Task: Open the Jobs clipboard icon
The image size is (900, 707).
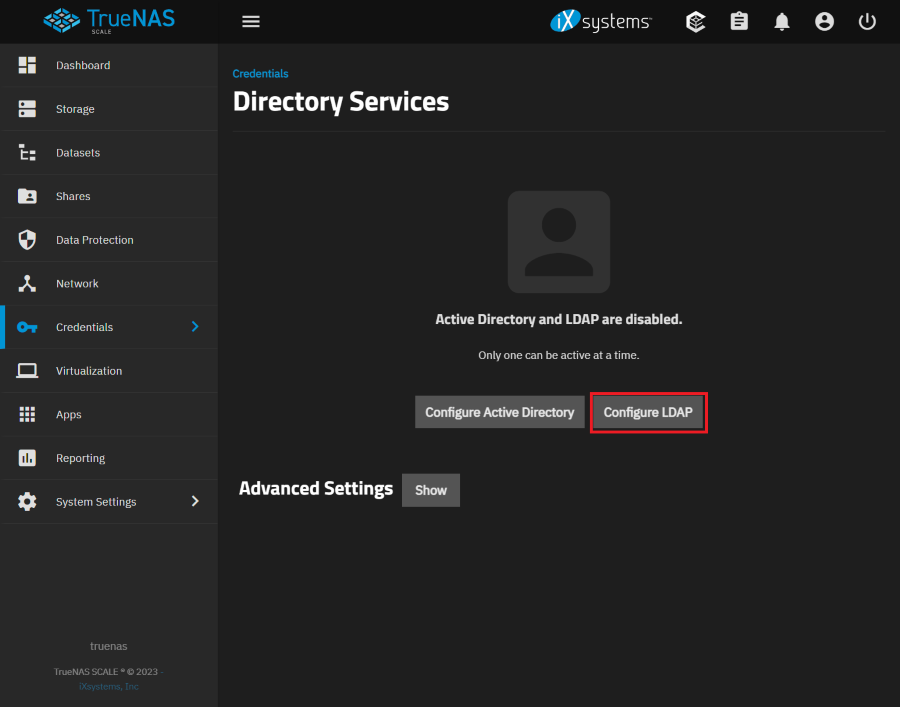Action: (x=739, y=21)
